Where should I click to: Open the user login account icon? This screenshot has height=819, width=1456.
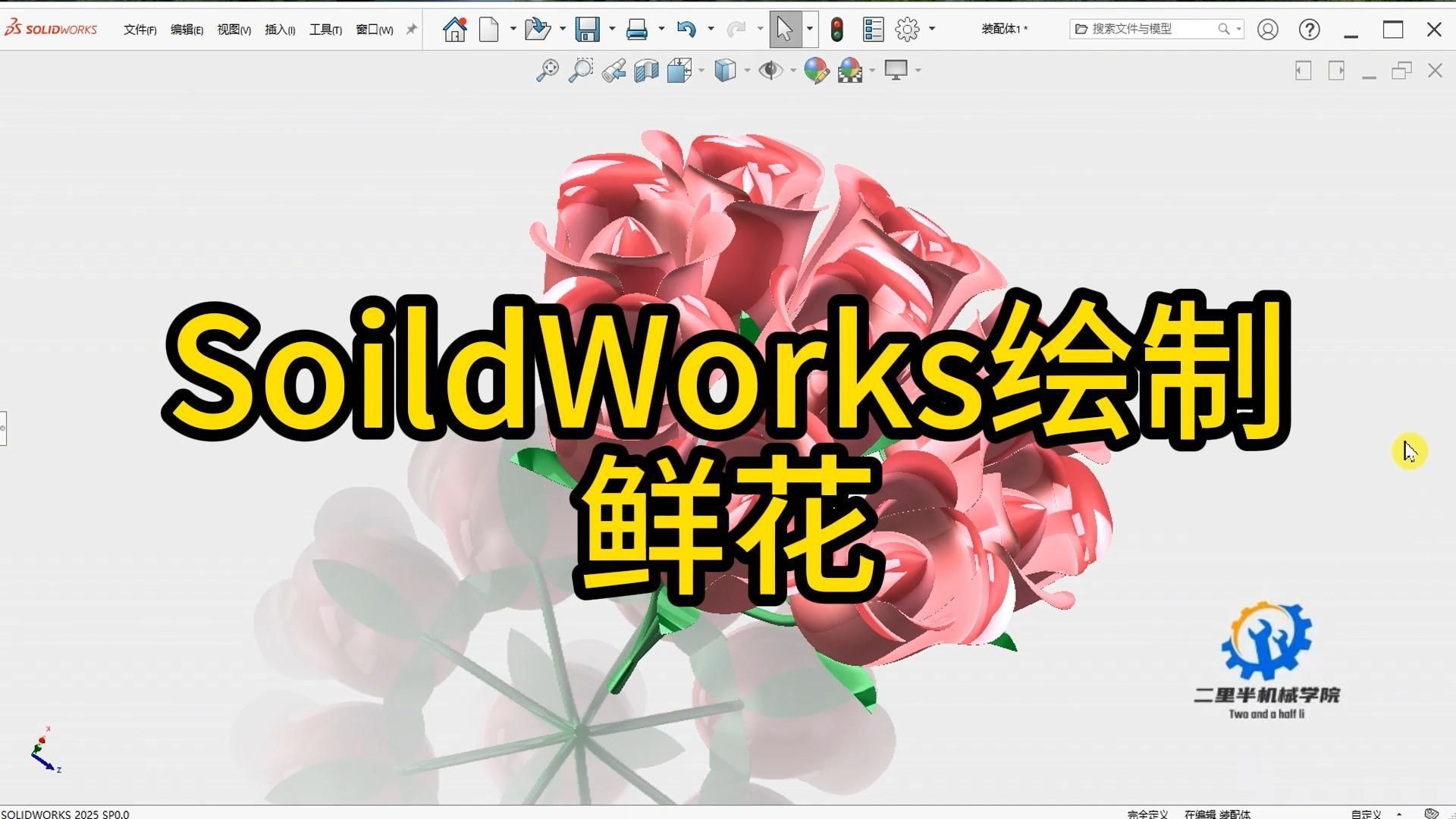1267,30
